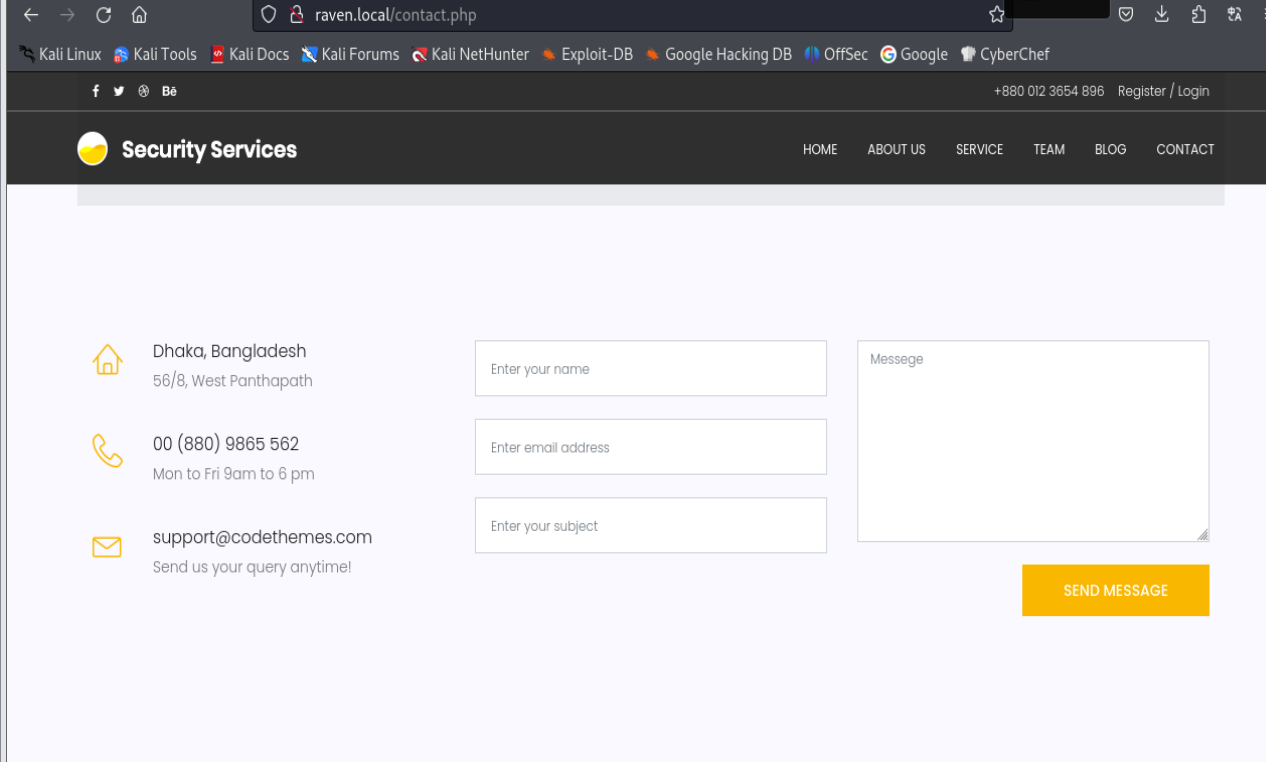1266x762 pixels.
Task: Click the Enter email address field
Action: 650,447
